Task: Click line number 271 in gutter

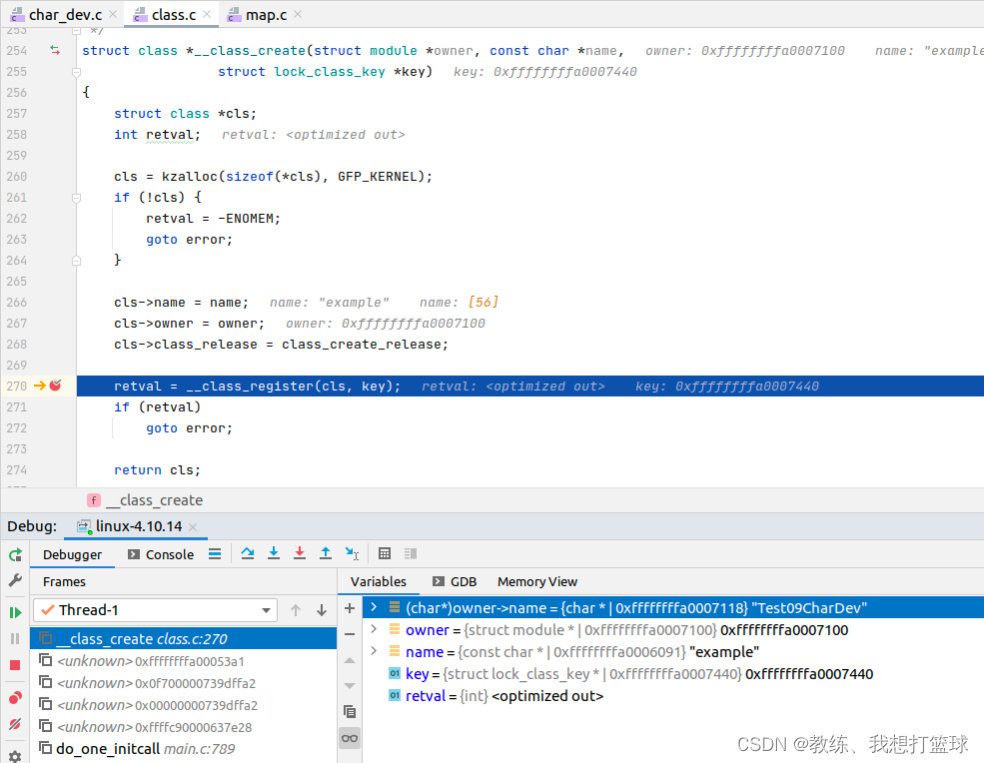Action: (17, 407)
